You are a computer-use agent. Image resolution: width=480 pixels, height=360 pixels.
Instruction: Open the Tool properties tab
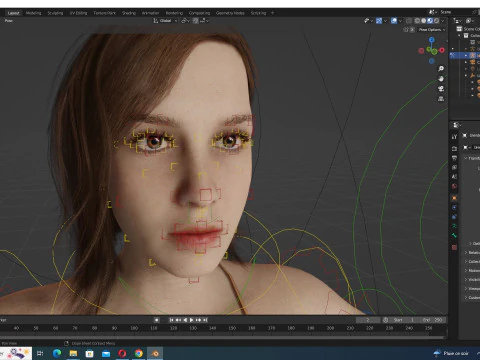tap(454, 137)
